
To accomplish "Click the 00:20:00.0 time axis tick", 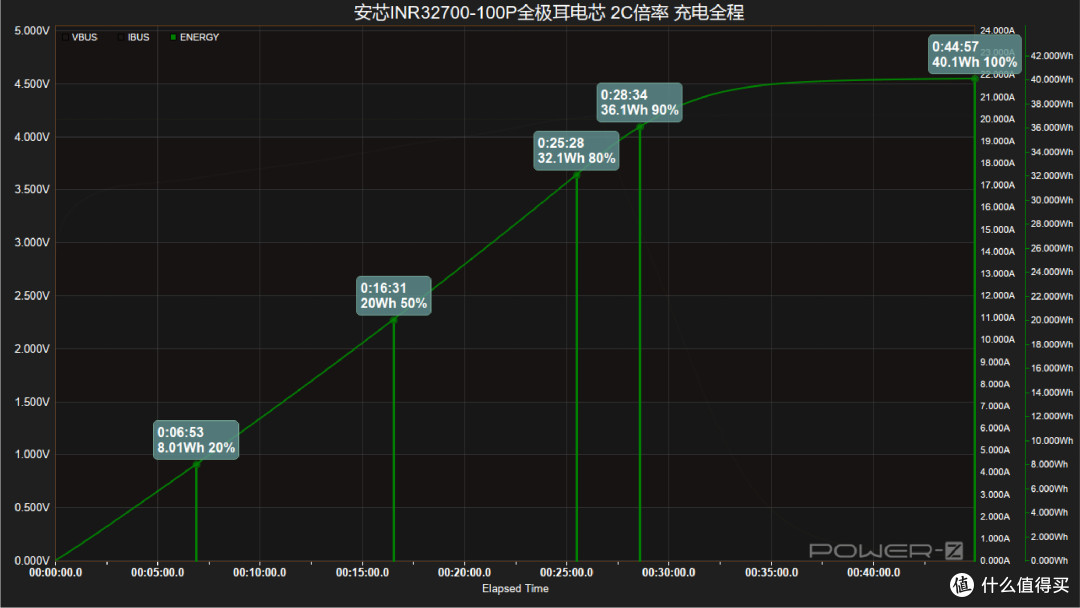I will [x=464, y=573].
